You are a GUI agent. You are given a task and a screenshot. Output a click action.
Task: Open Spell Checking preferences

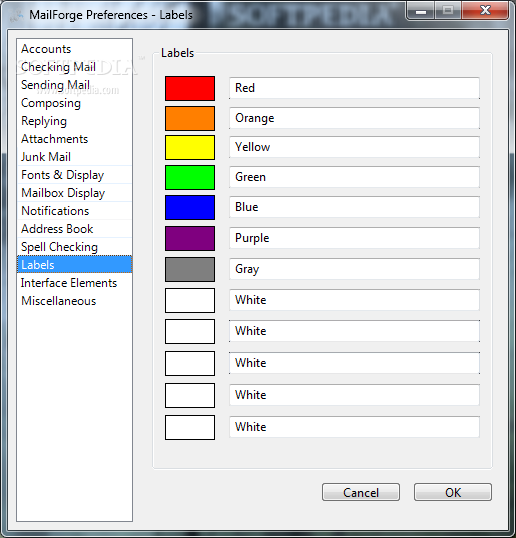[74, 246]
